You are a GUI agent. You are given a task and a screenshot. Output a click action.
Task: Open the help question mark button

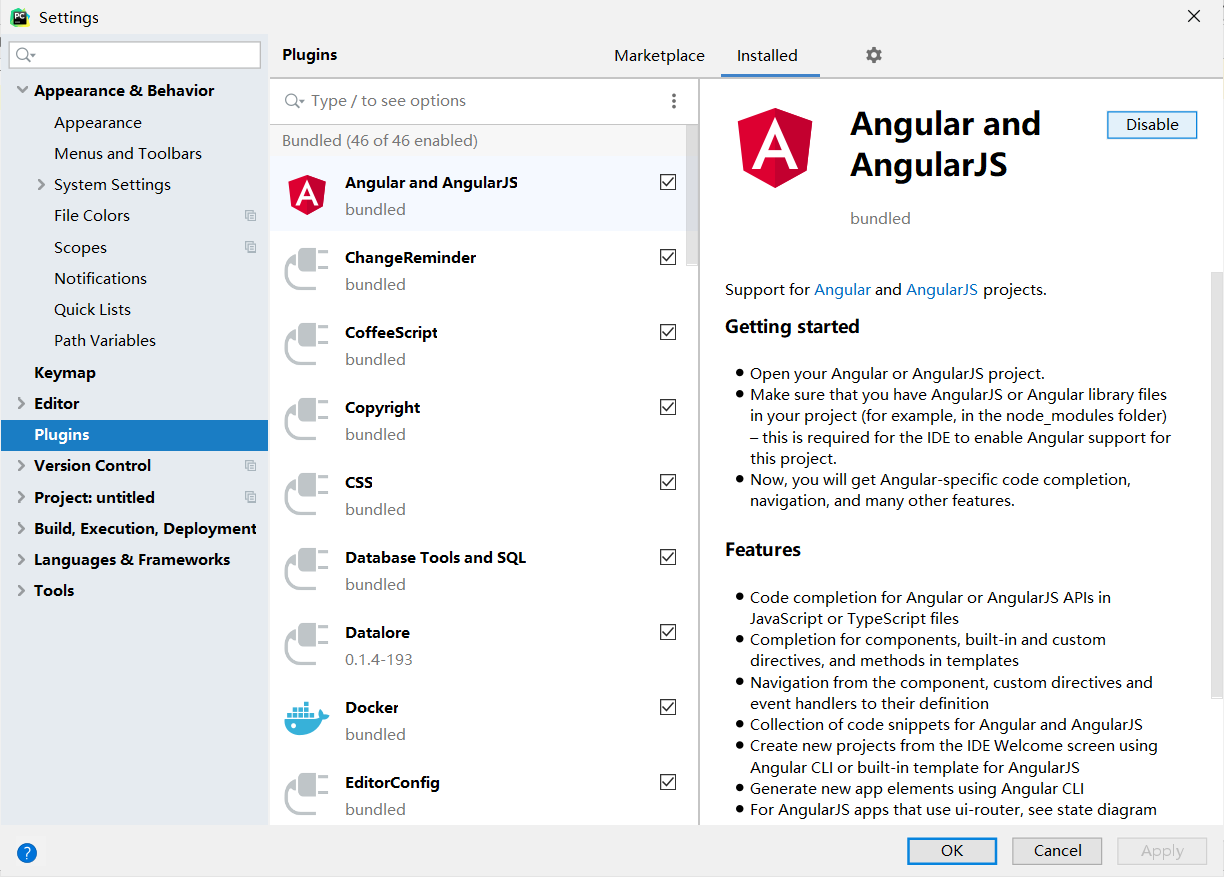[x=27, y=853]
